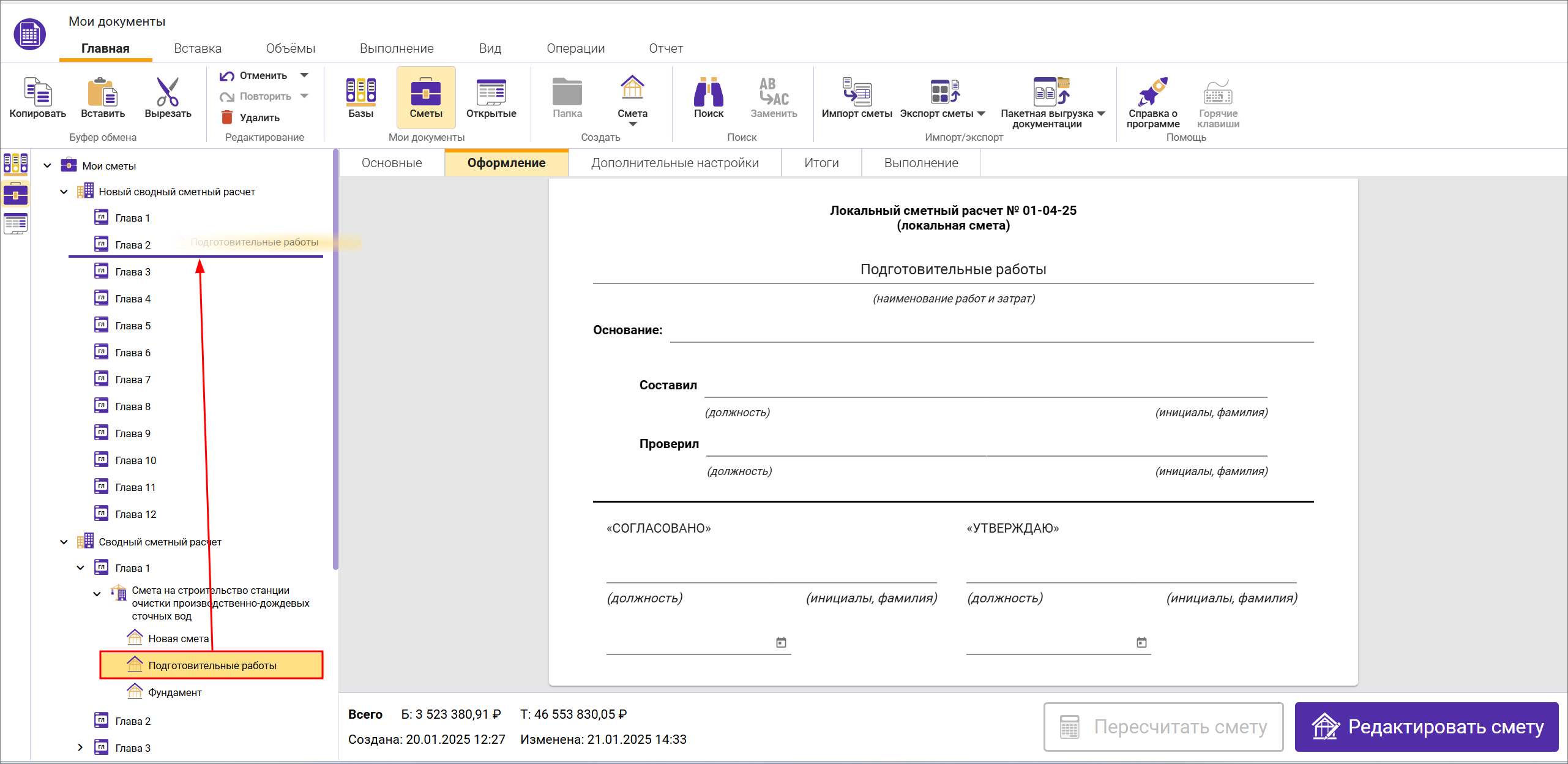Click the Удалить trash icon
1568x764 pixels.
pos(227,118)
